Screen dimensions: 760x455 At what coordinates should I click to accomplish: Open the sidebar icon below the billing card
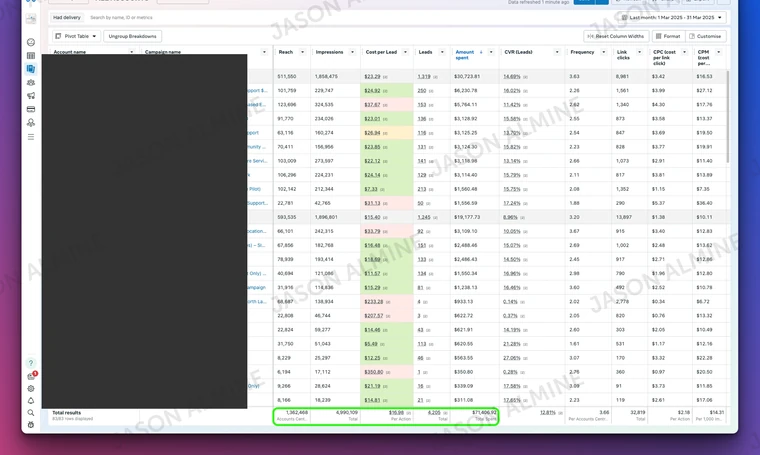[x=31, y=123]
